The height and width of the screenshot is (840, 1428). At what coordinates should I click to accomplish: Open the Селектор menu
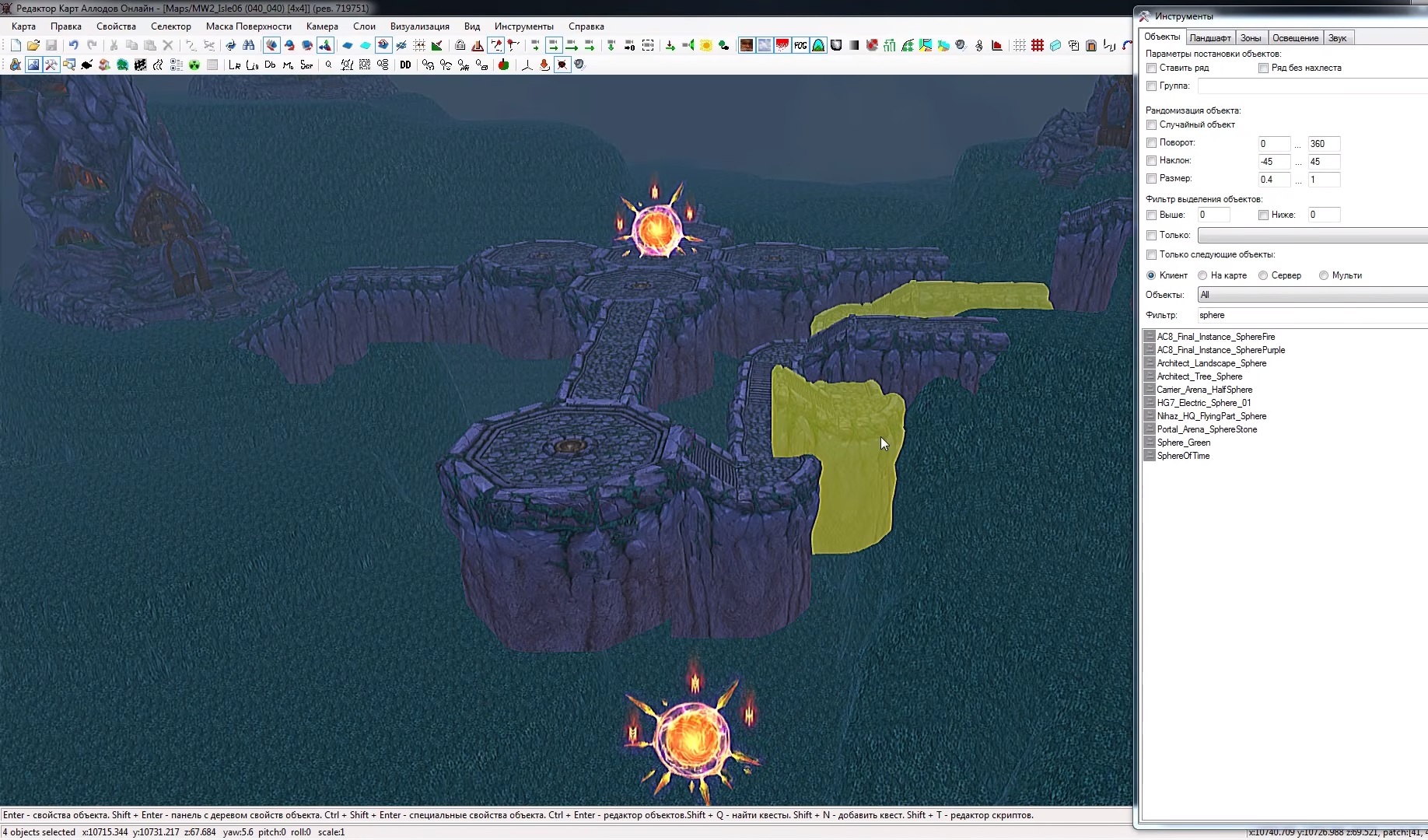pyautogui.click(x=171, y=26)
